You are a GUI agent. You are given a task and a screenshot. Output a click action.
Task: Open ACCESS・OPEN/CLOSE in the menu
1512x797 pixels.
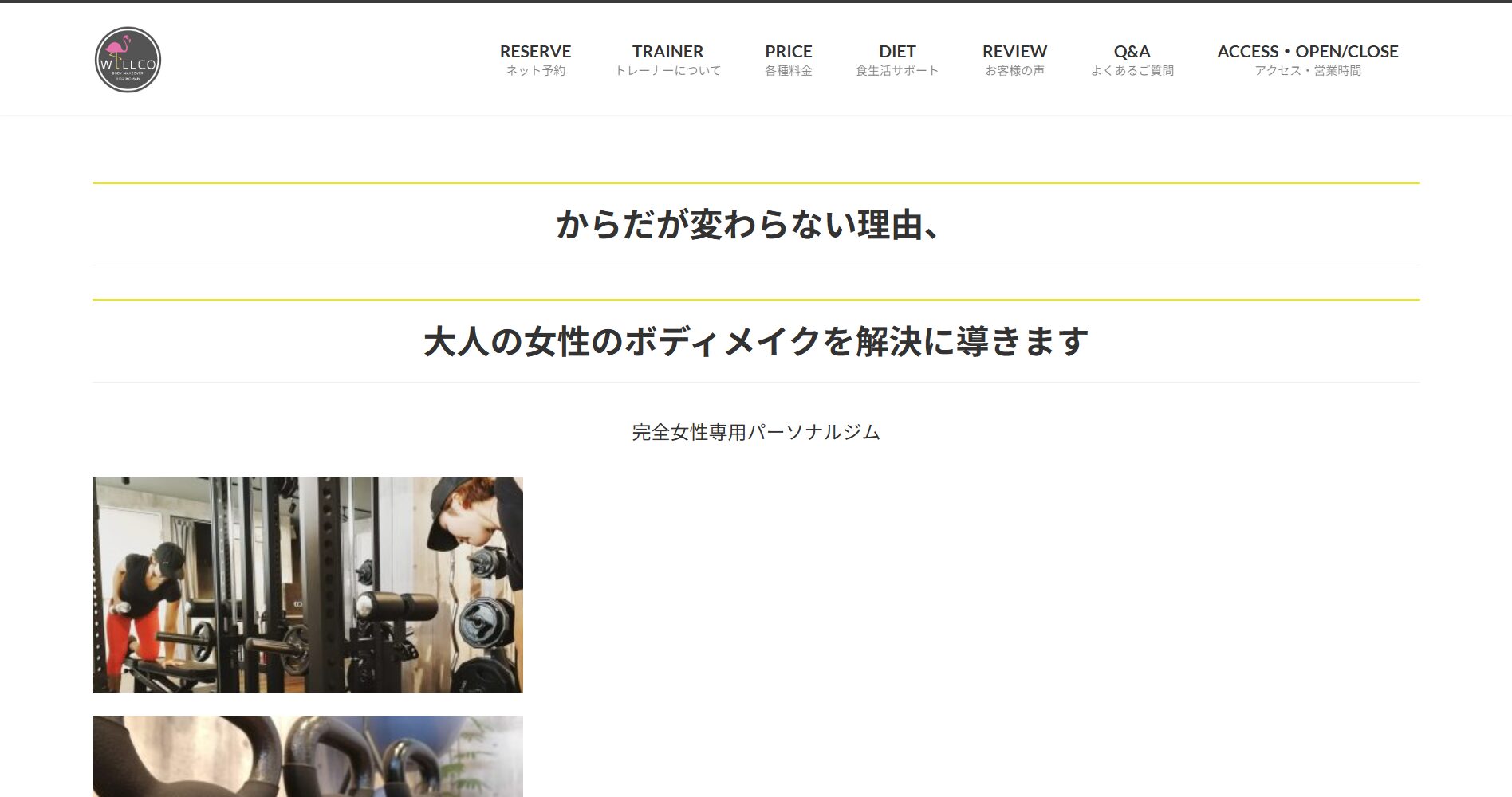click(1307, 52)
